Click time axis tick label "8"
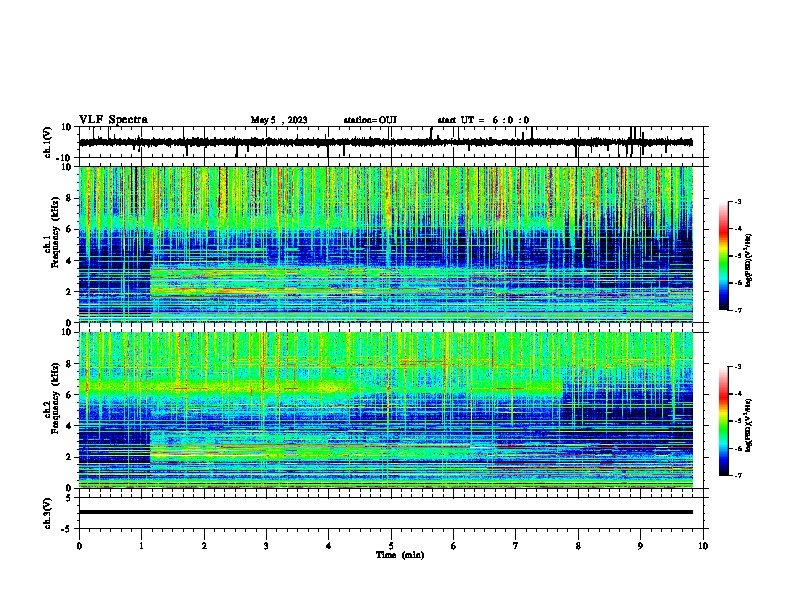792x612 pixels. [578, 546]
